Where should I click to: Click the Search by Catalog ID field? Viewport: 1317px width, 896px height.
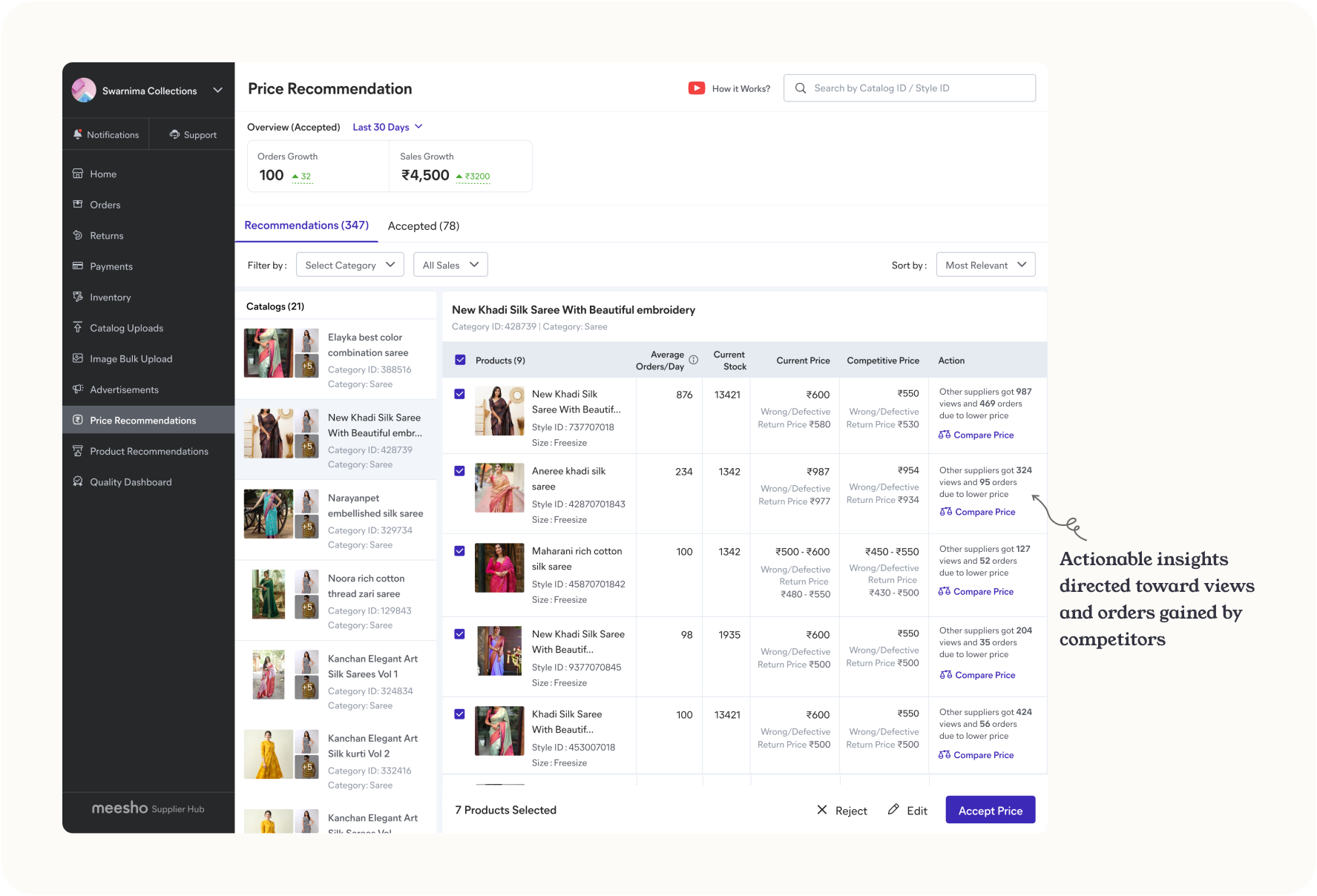910,88
